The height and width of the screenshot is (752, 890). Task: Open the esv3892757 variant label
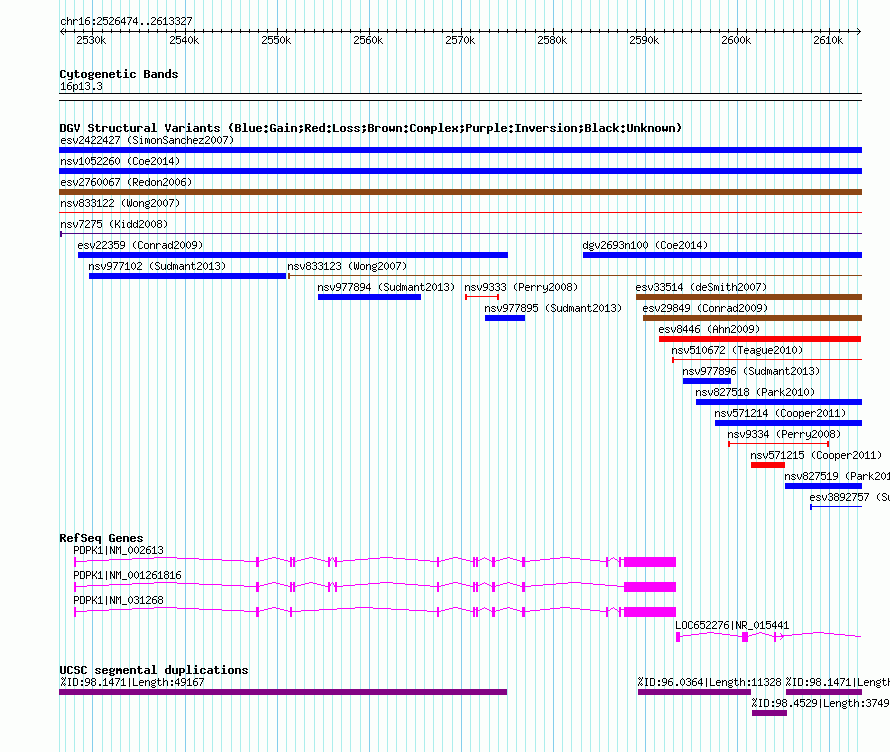(849, 497)
